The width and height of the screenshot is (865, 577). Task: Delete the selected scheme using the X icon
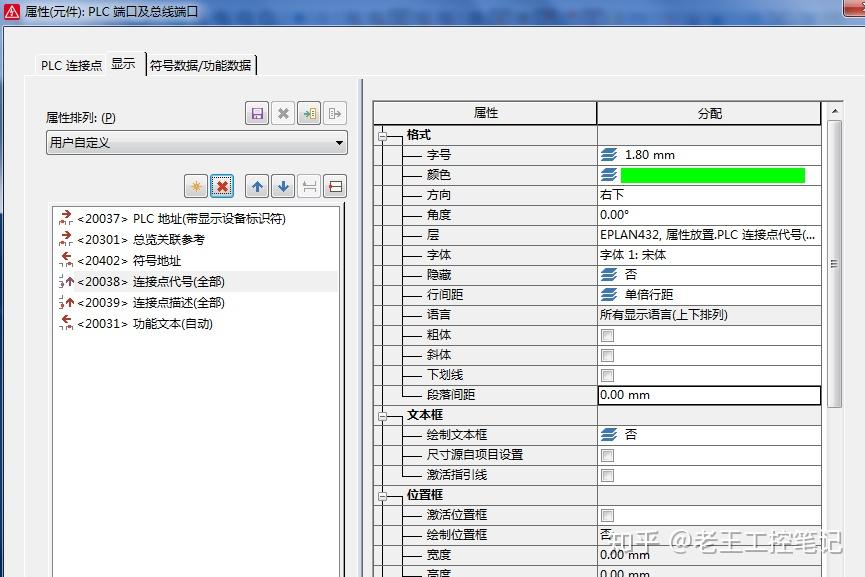(x=281, y=113)
